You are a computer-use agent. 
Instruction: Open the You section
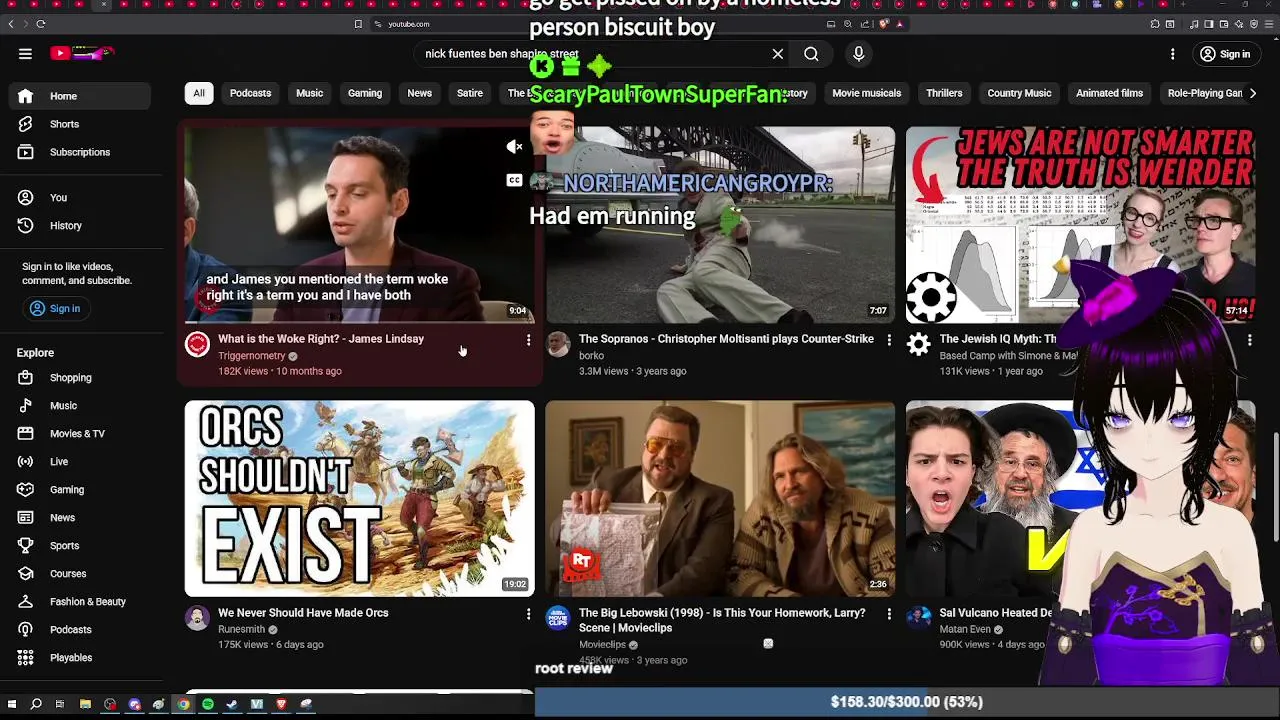[x=82, y=198]
